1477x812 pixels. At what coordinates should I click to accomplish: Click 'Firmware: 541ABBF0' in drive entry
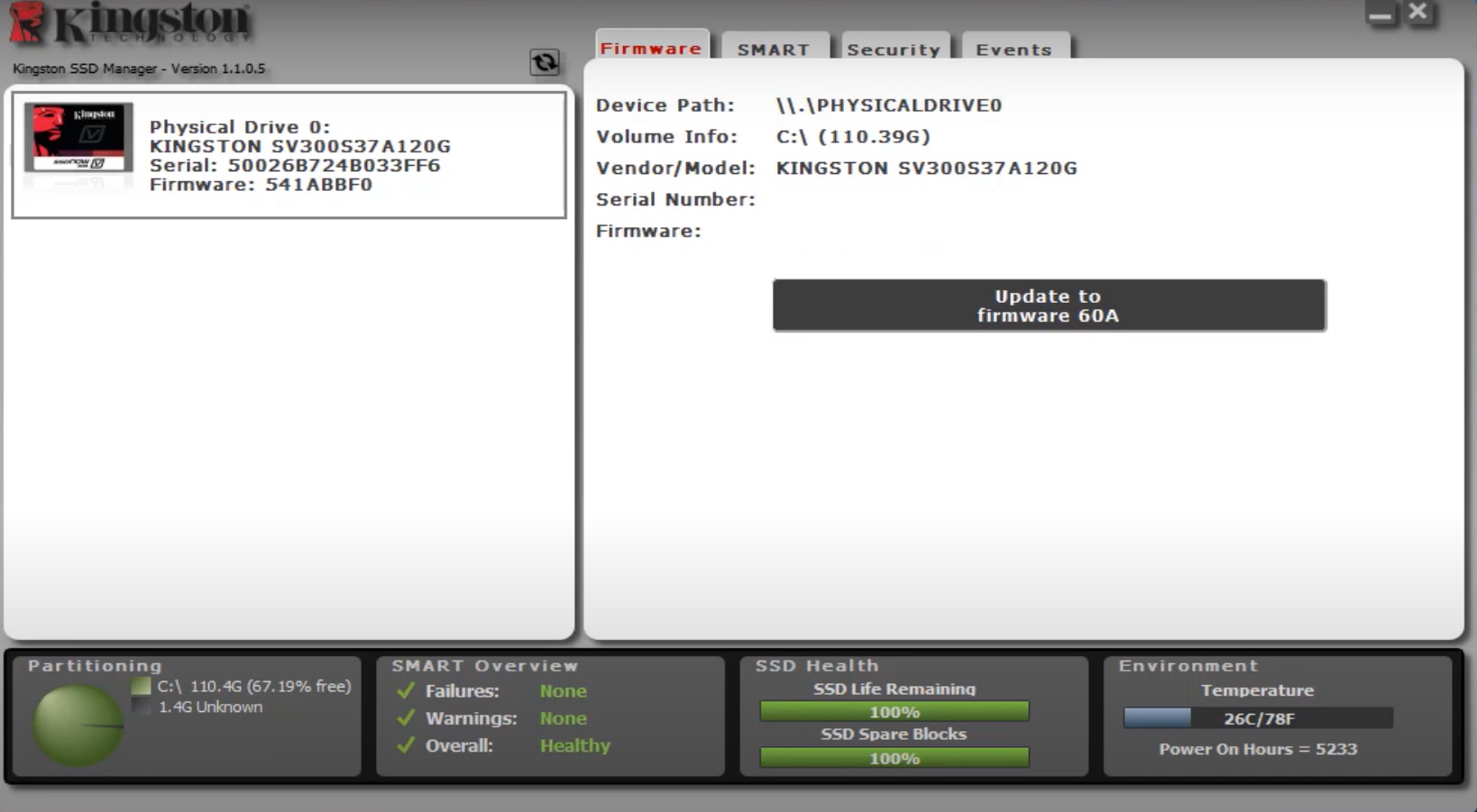(261, 185)
